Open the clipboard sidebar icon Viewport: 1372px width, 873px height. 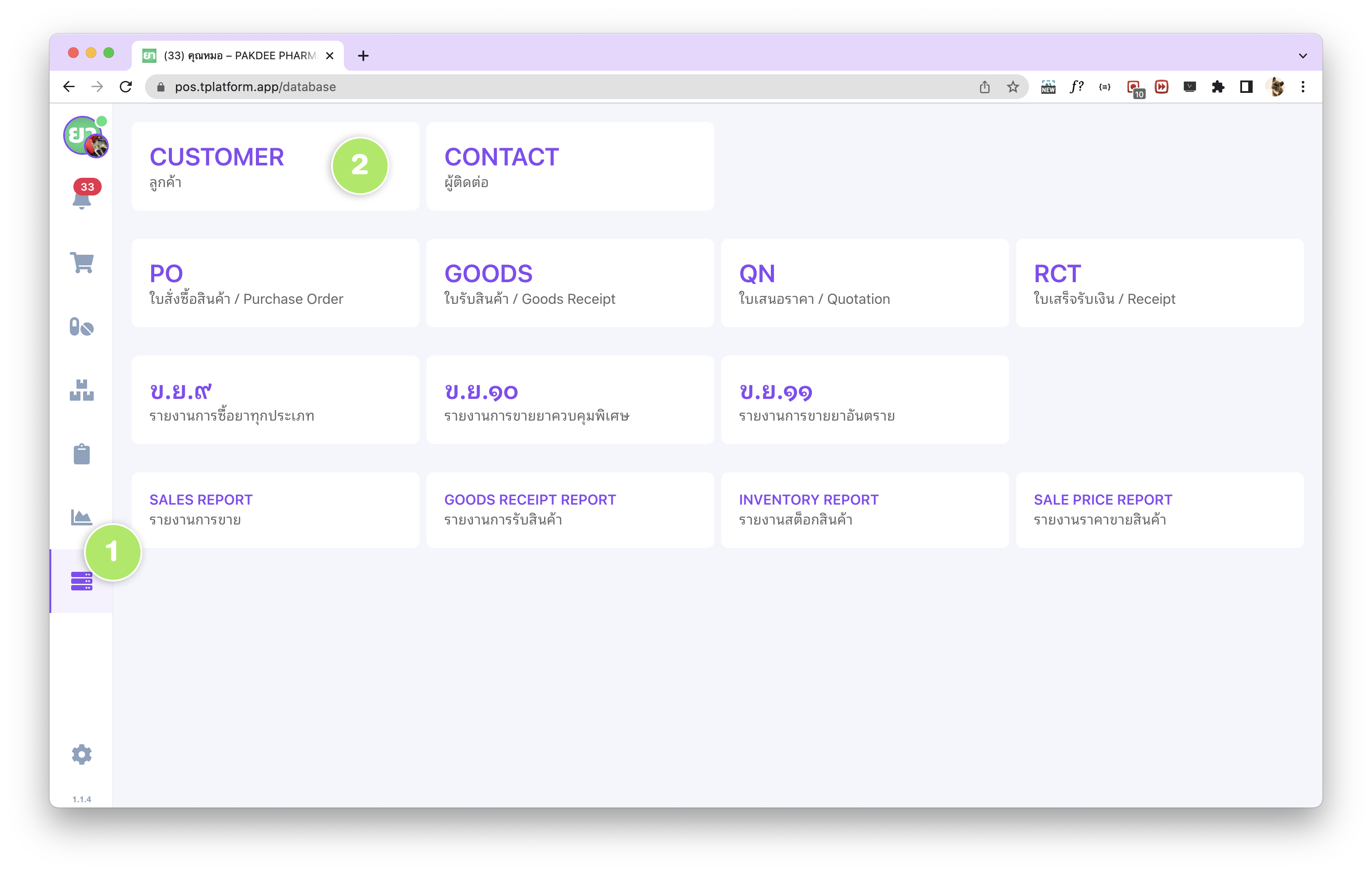81,455
